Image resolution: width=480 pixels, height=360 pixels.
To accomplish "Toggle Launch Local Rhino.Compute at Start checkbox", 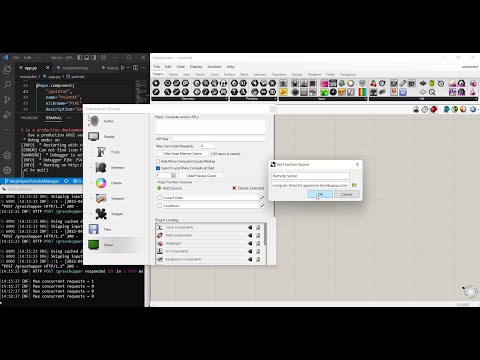I will [158, 168].
